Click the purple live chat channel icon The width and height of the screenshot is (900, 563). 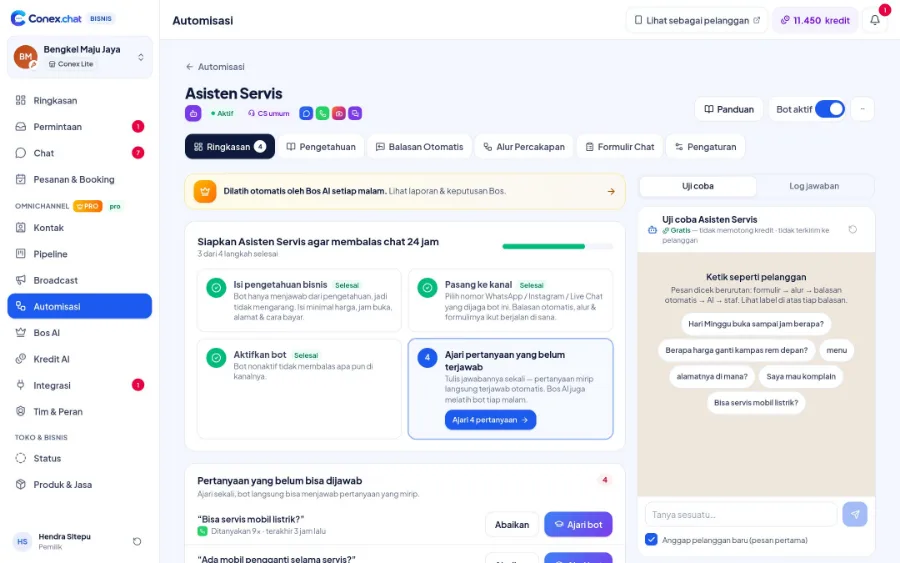point(355,114)
